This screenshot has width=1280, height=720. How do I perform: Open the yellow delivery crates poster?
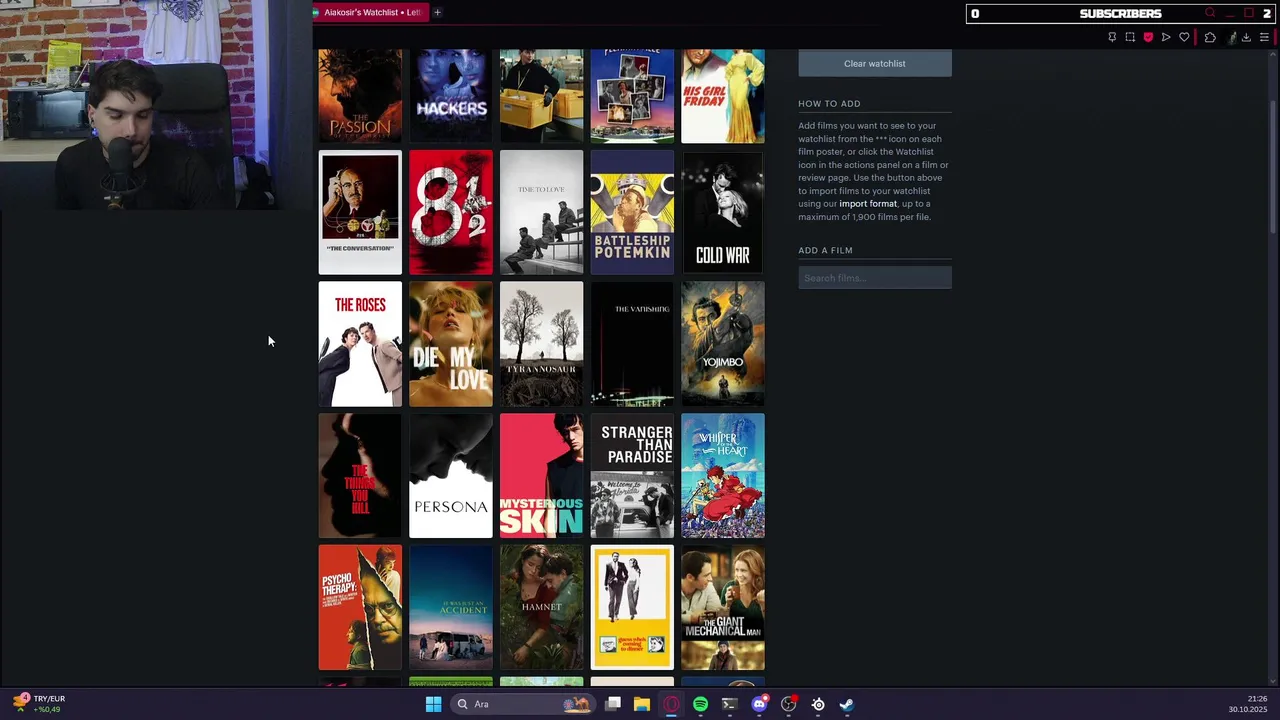(542, 96)
